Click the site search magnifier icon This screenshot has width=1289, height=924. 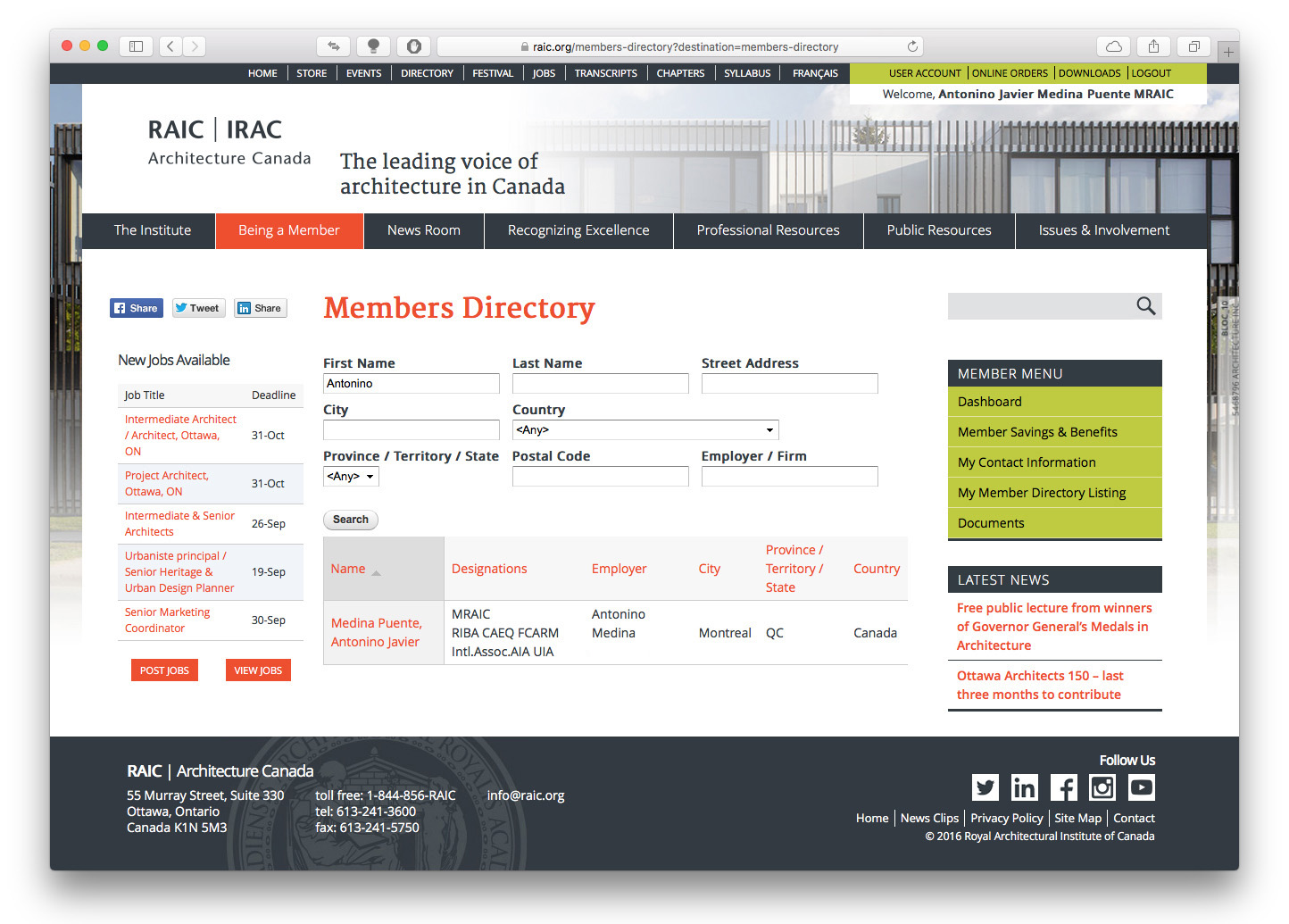(1146, 306)
